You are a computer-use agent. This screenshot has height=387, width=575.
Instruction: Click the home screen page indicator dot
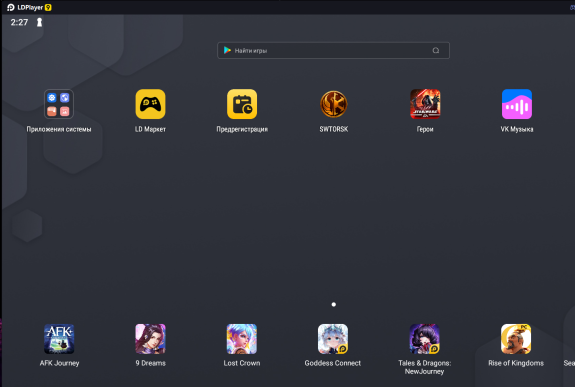(x=334, y=304)
